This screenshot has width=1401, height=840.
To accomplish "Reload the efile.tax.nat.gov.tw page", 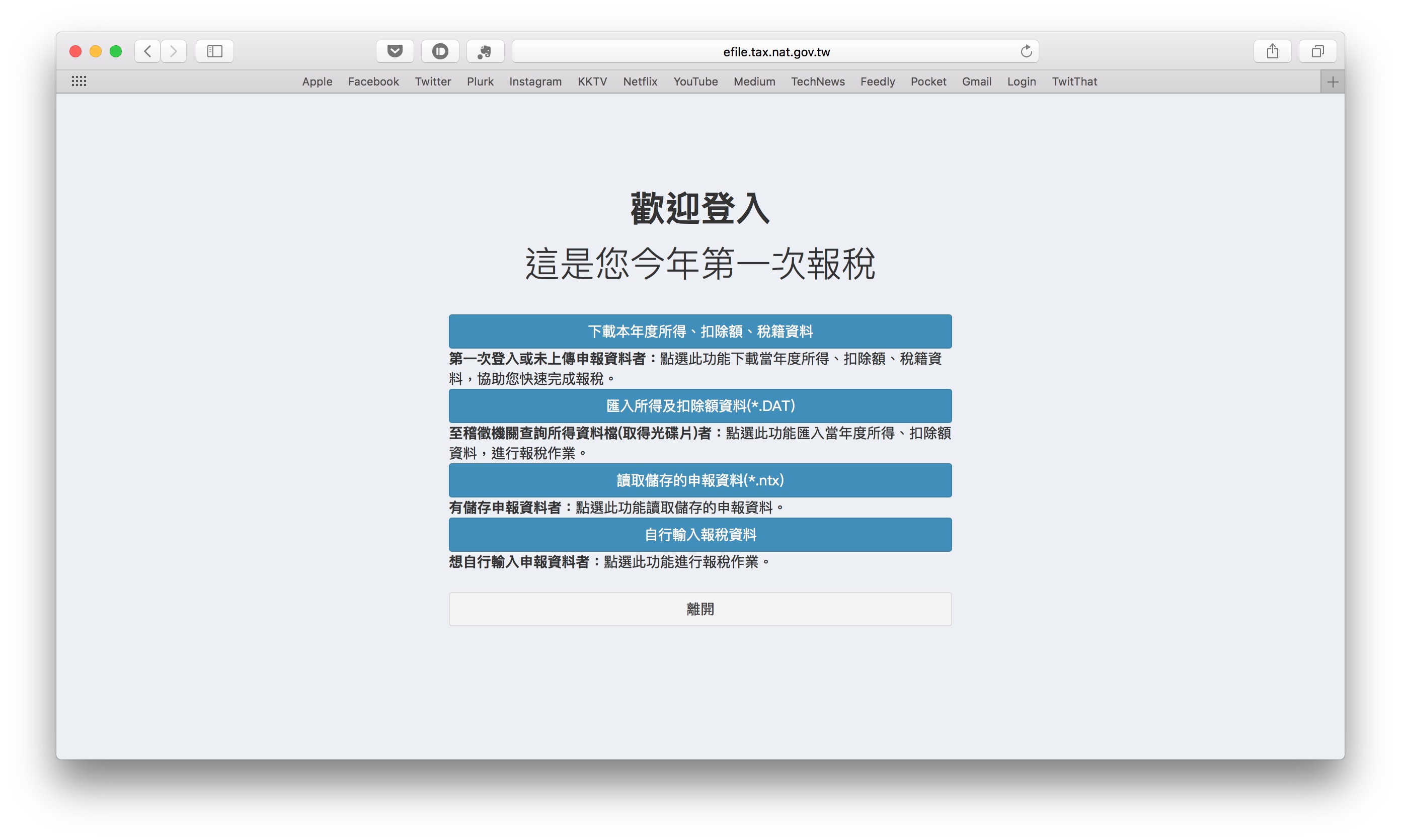I will pyautogui.click(x=1026, y=51).
